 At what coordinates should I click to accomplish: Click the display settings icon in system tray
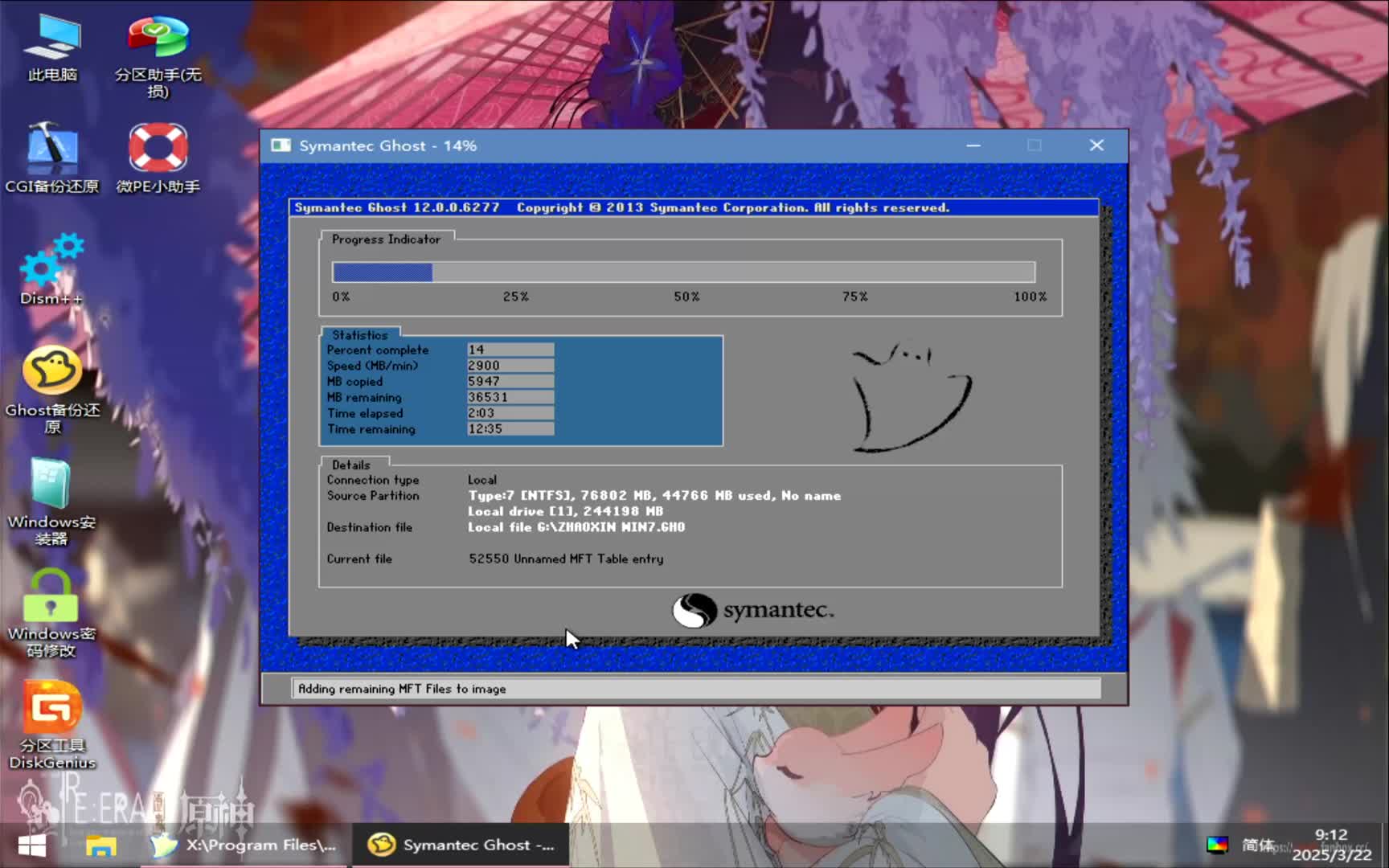(1218, 845)
